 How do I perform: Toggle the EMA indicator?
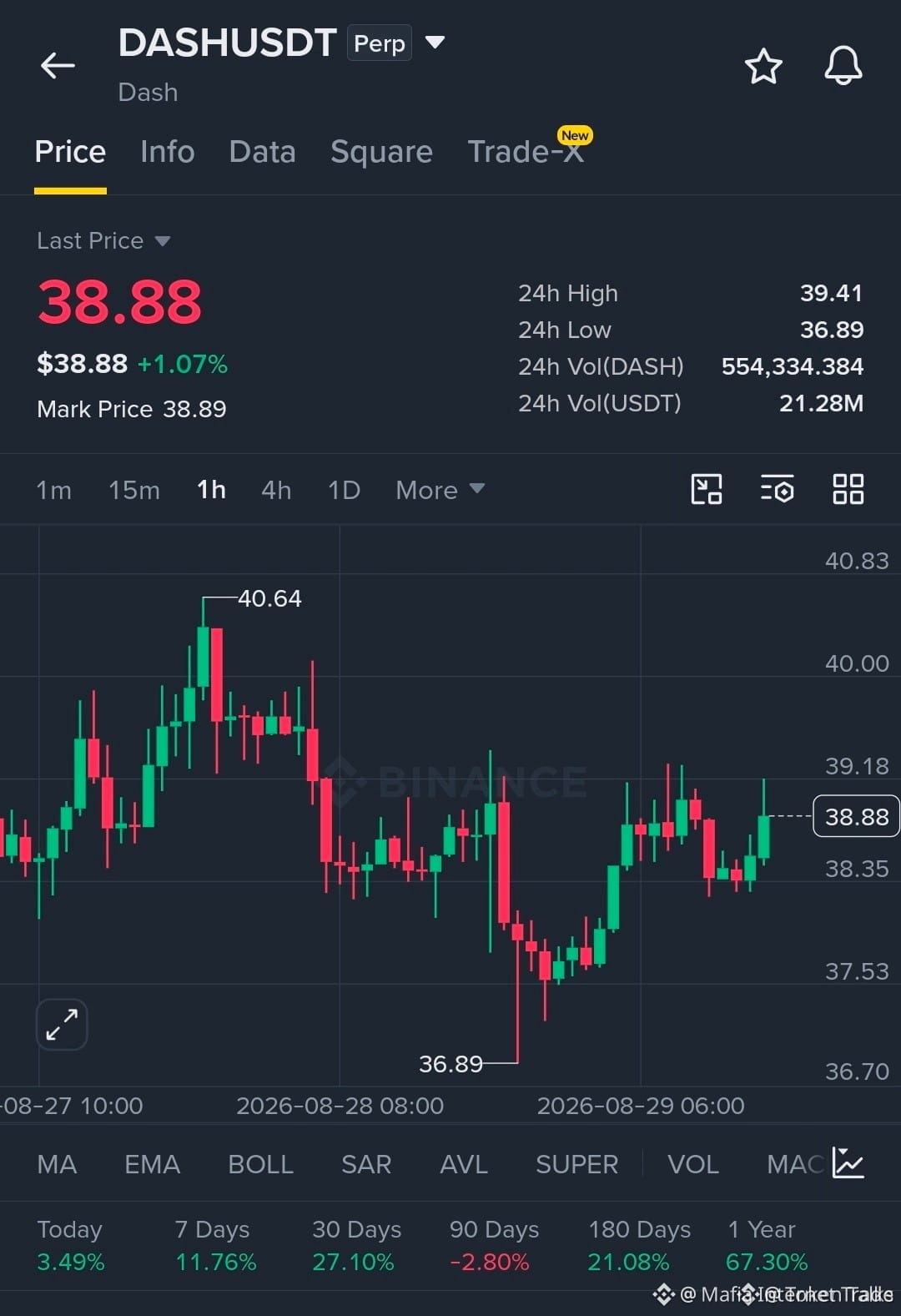(x=152, y=1164)
